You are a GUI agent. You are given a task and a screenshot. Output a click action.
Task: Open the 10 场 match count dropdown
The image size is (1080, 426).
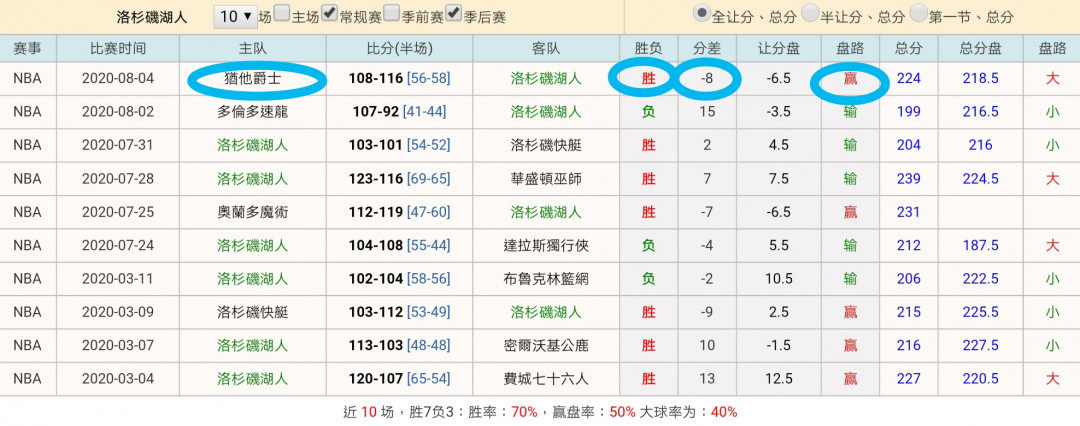click(x=236, y=17)
